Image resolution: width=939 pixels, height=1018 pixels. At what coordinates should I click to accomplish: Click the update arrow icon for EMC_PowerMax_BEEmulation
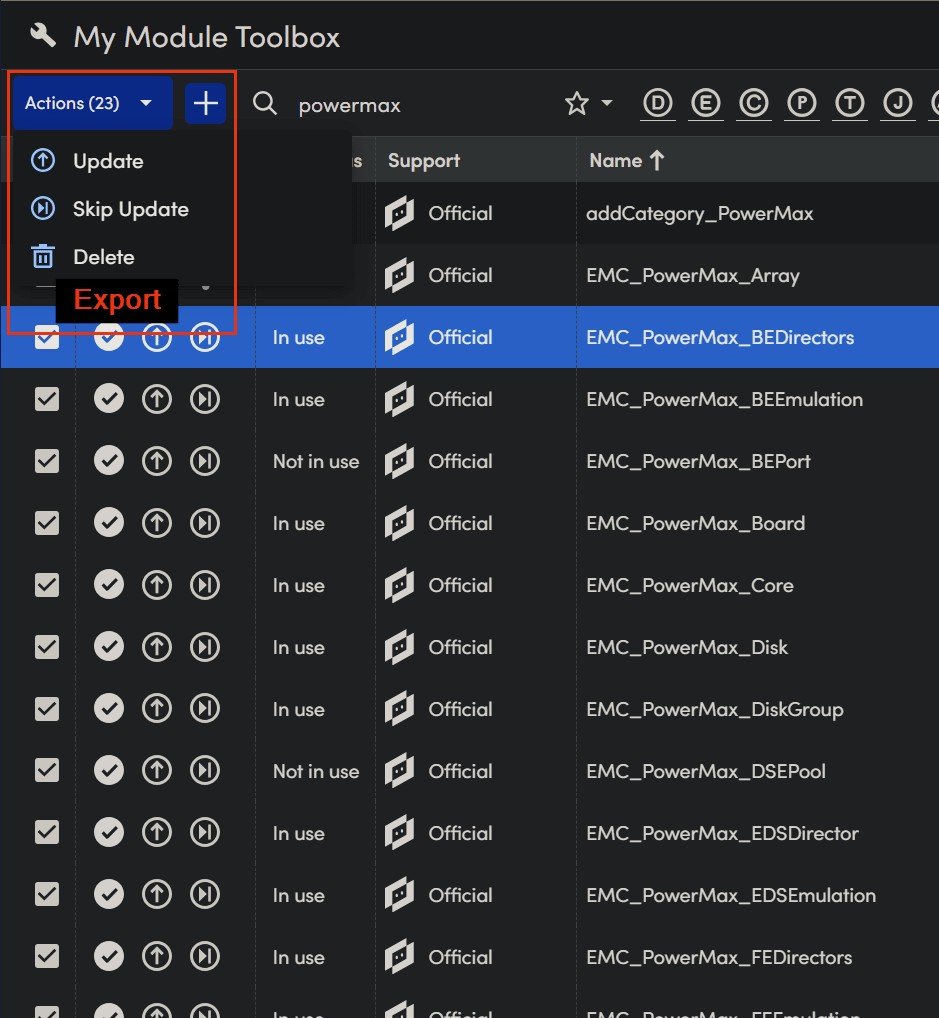156,399
